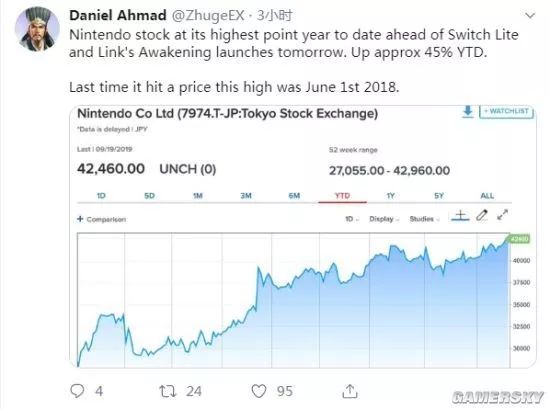Image resolution: width=550 pixels, height=409 pixels.
Task: Switch to the 1D range tab
Action: pos(101,195)
